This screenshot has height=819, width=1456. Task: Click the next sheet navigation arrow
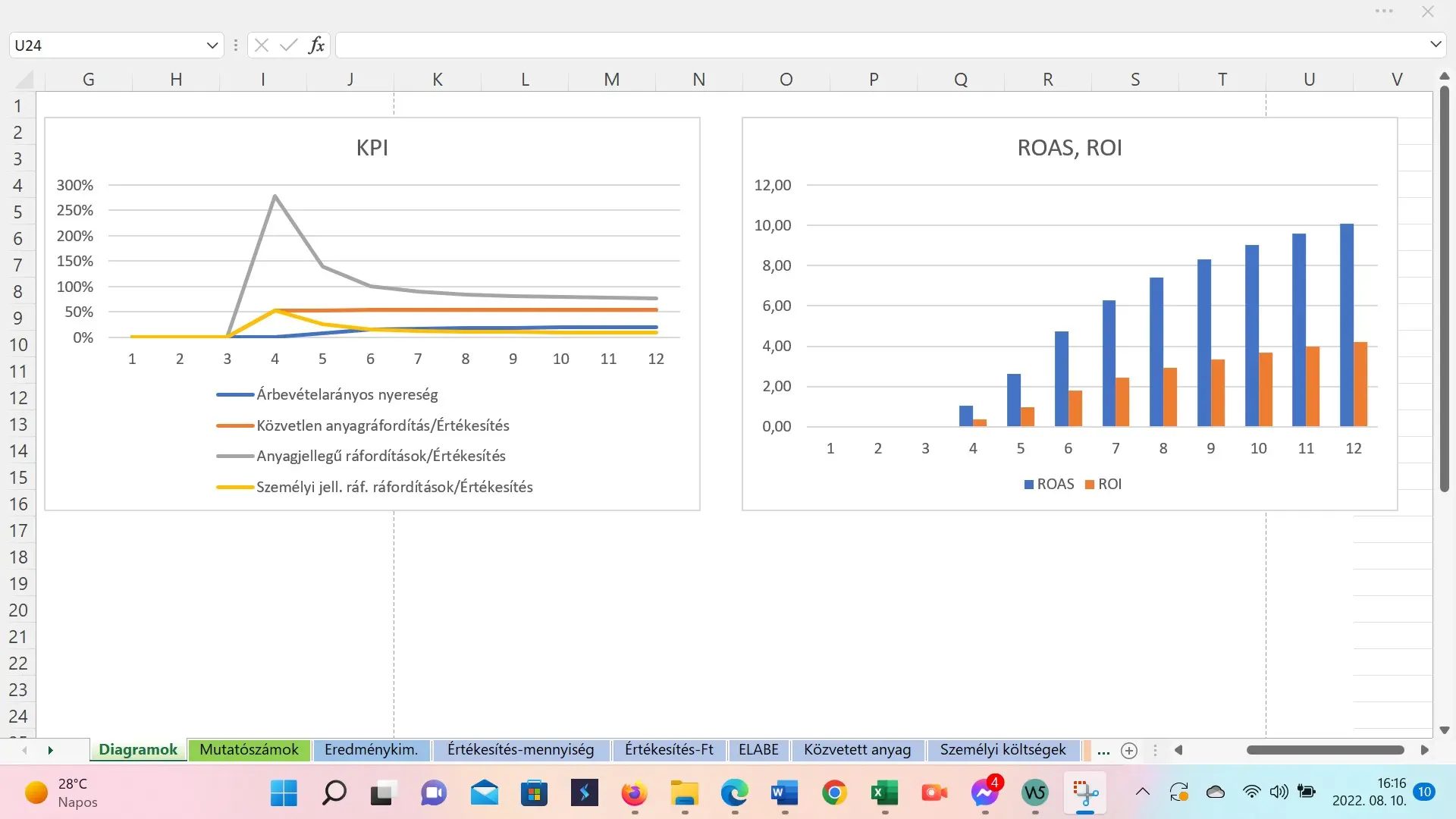(x=50, y=751)
